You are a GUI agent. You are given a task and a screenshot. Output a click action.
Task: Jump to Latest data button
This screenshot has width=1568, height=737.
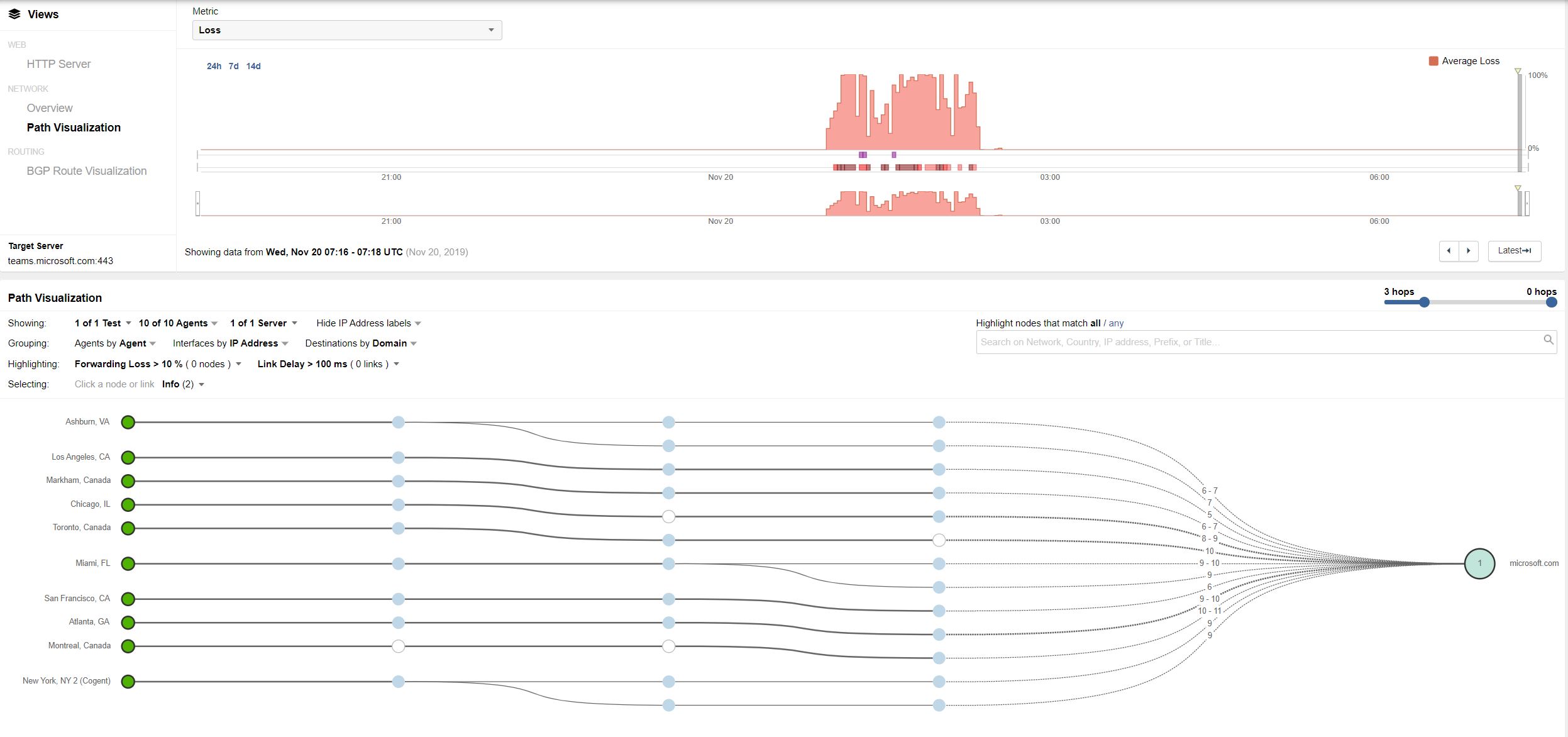(1515, 251)
